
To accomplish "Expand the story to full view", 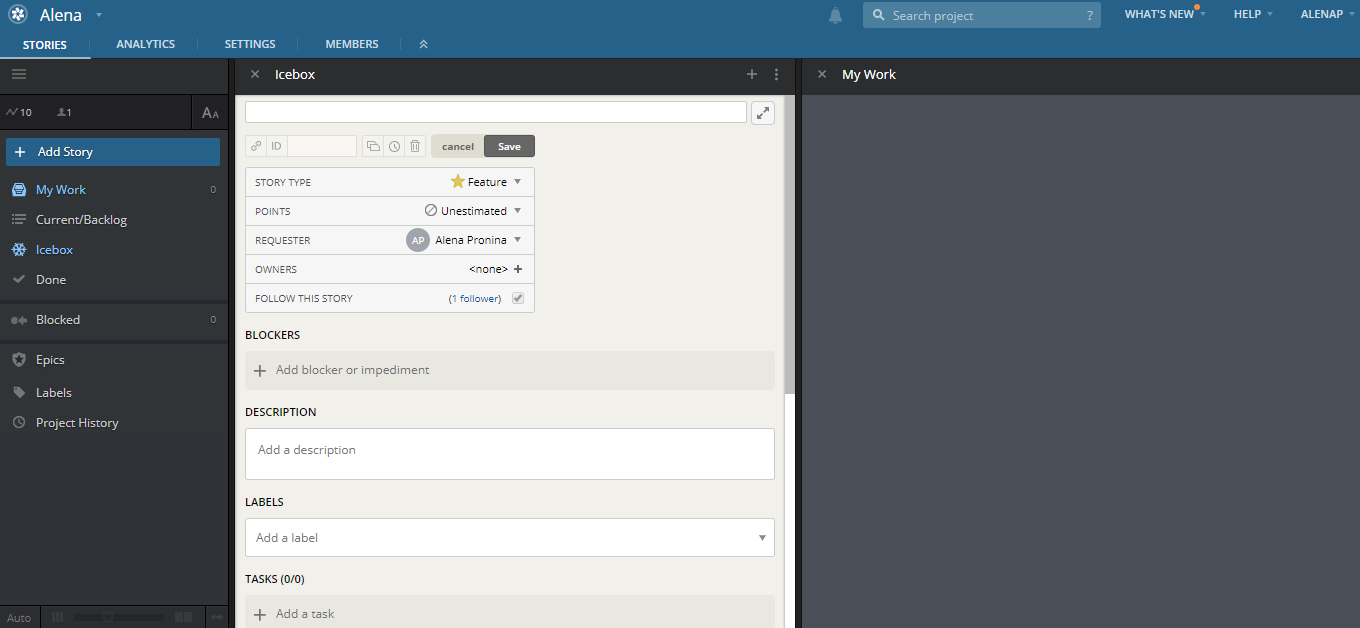I will click(x=763, y=113).
